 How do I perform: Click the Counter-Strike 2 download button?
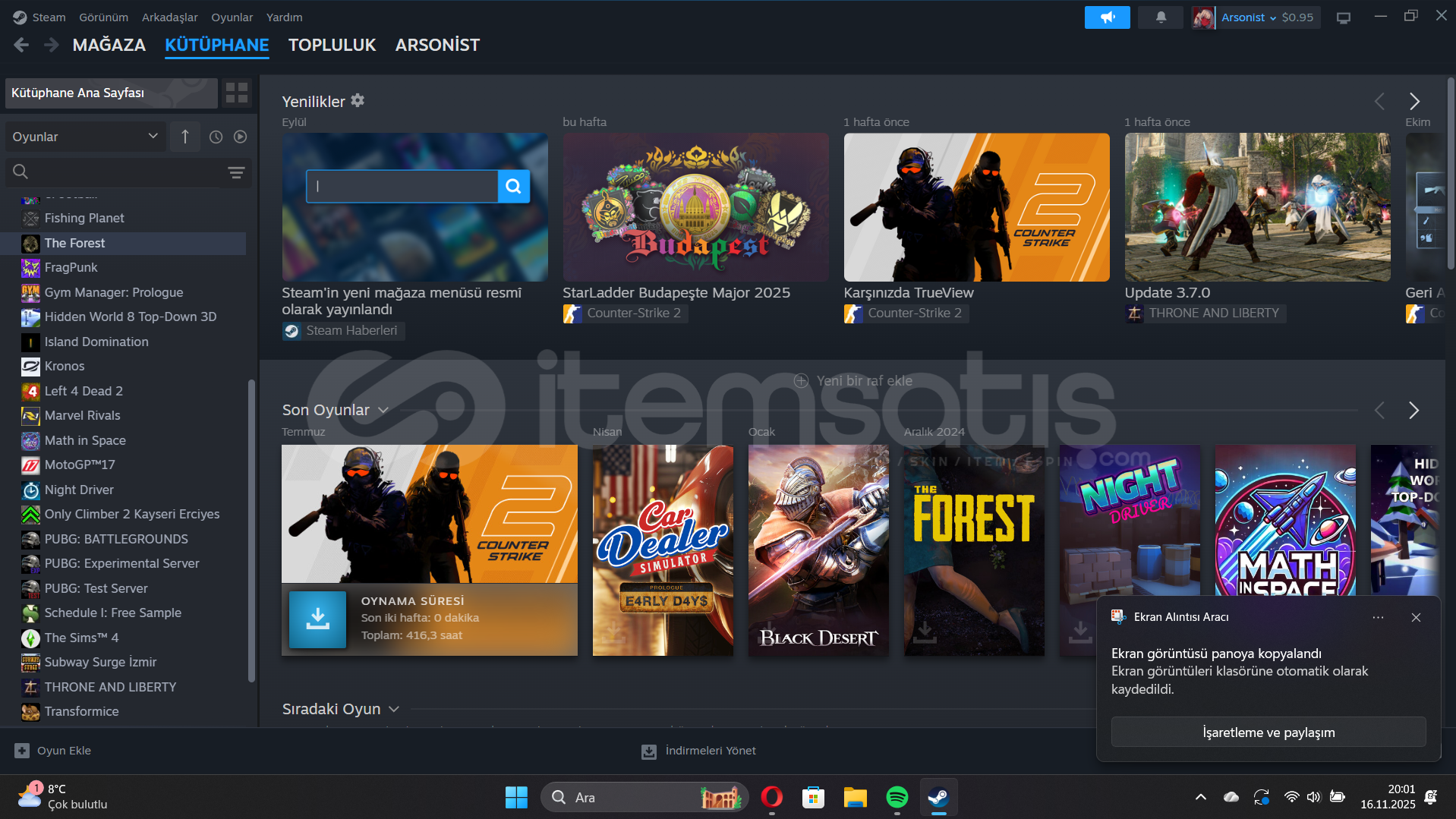pos(317,619)
